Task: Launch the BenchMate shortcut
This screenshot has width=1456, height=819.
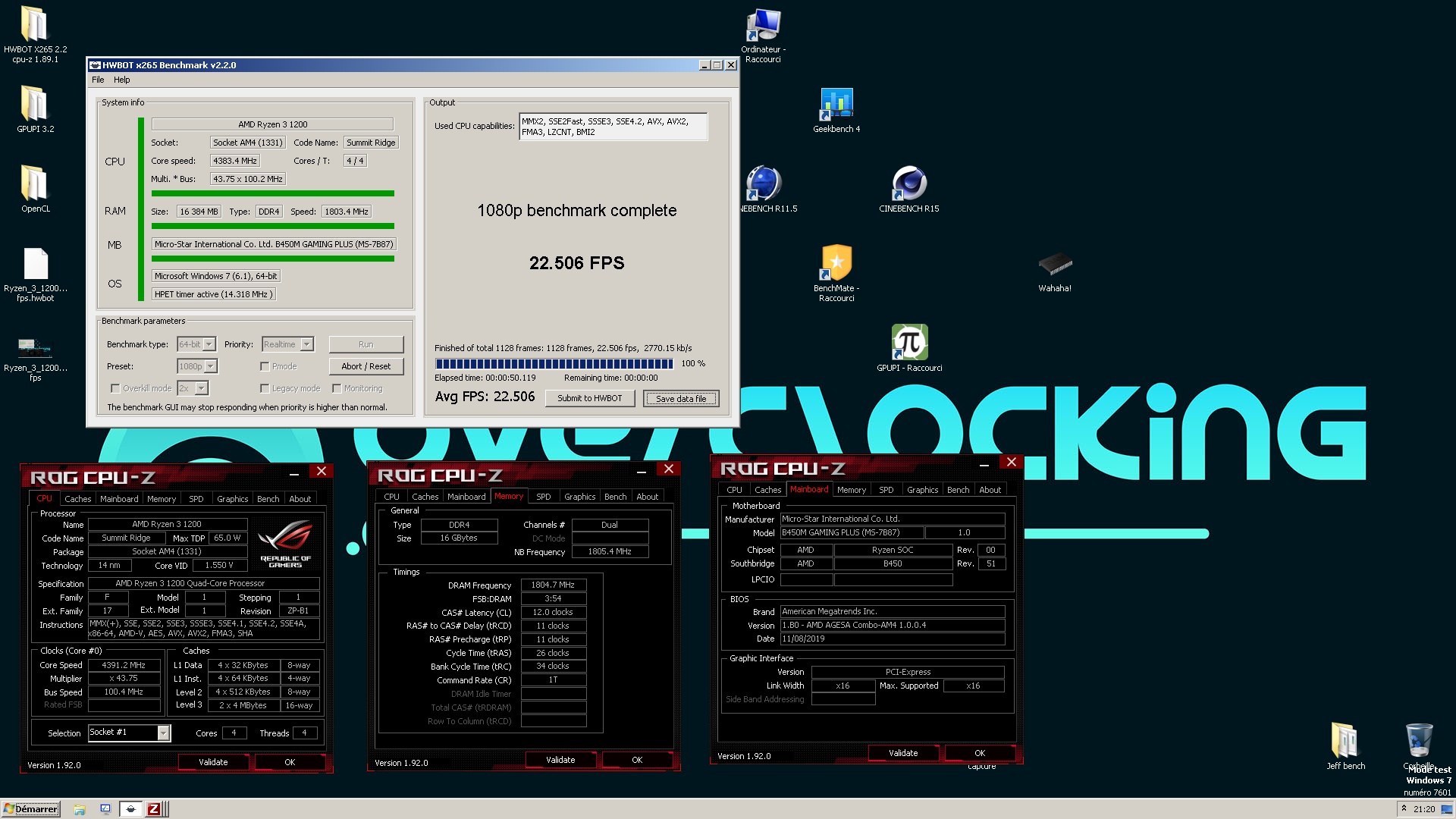Action: [836, 263]
